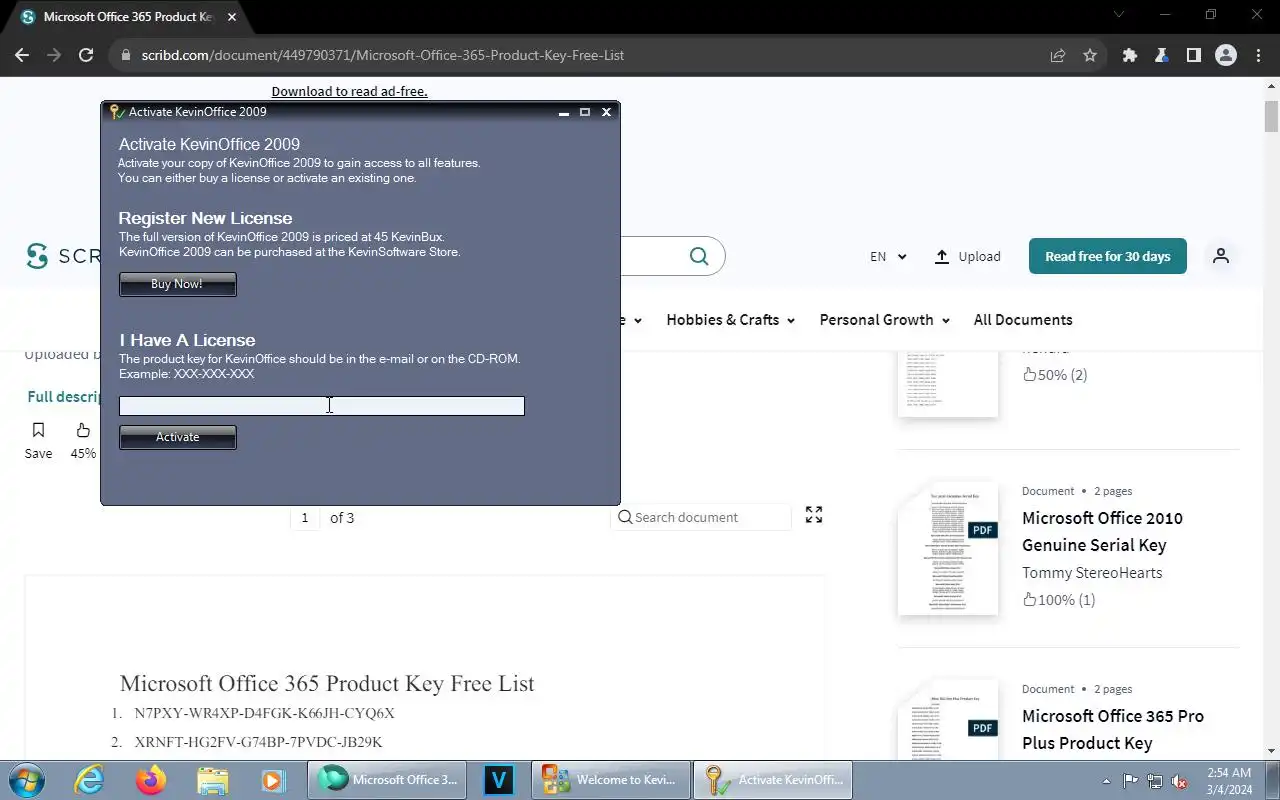
Task: Open Chrome three-dot menu
Action: coord(1257,55)
